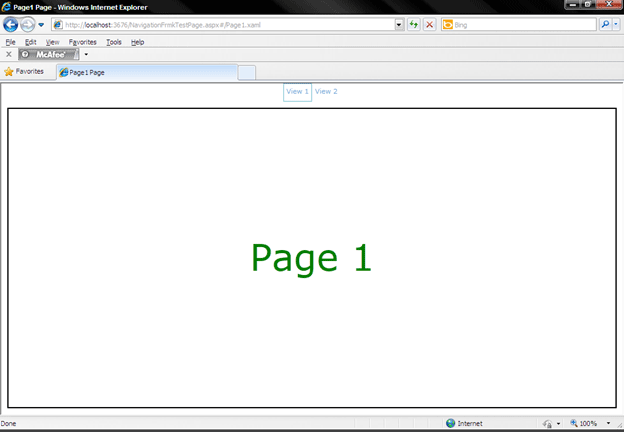Click the Internet zone globe icon
Viewport: 624px width, 432px height.
(450, 423)
